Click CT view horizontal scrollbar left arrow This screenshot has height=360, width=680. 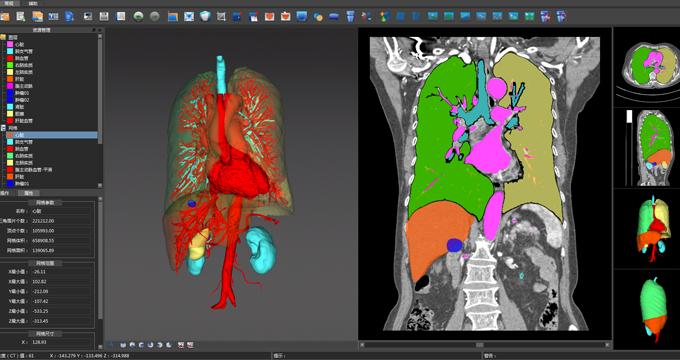(x=363, y=345)
